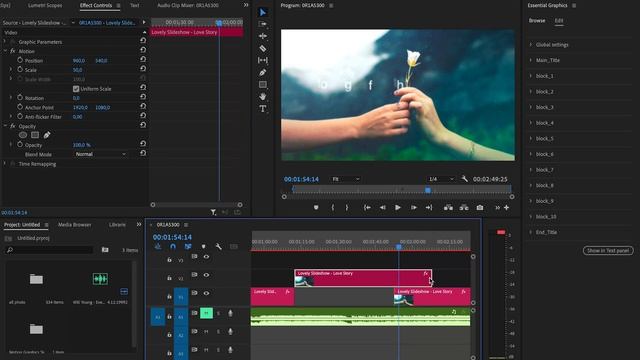Reset Rotation parameter in Effect Controls
This screenshot has height=360, width=640.
(143, 97)
